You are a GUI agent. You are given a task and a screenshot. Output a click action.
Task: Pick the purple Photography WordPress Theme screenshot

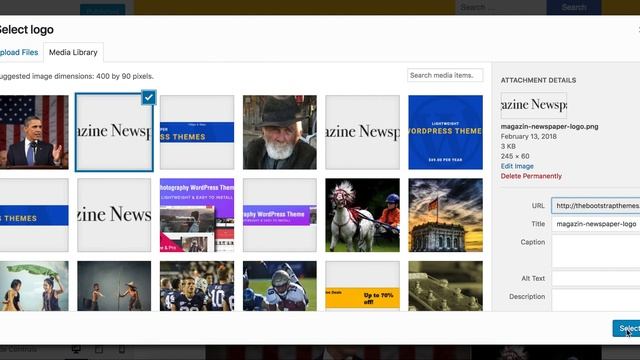click(x=197, y=215)
